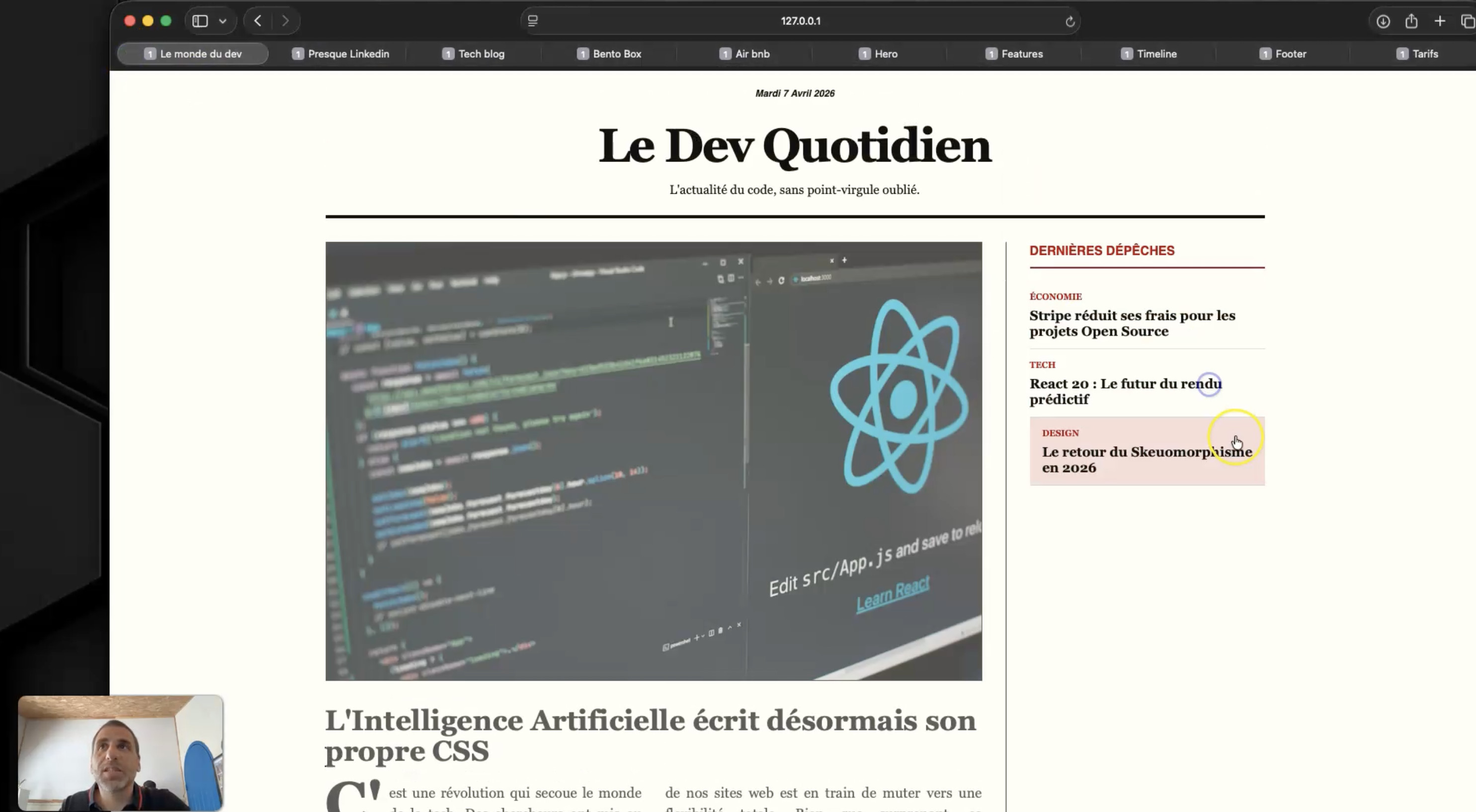
Task: Open the page reader menu icon
Action: click(x=532, y=21)
